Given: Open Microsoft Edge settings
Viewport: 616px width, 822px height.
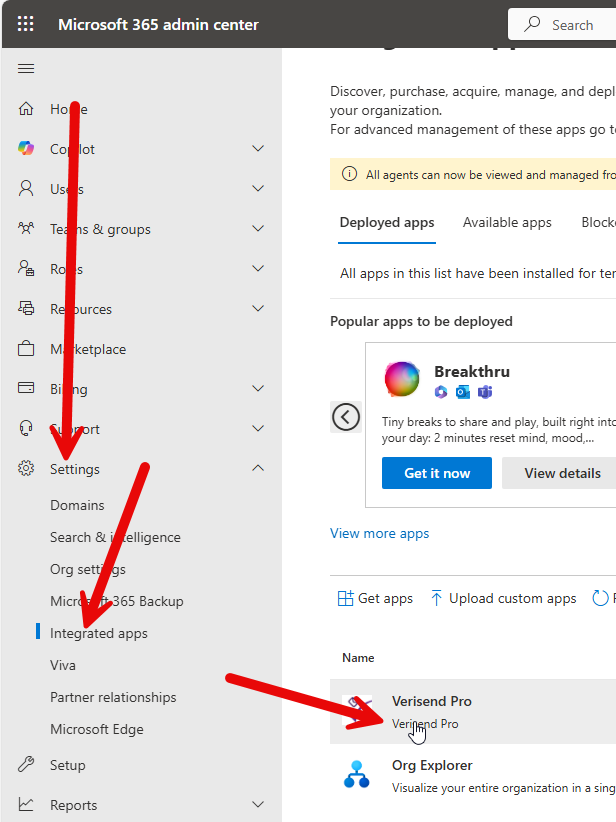Looking at the screenshot, I should click(x=96, y=729).
